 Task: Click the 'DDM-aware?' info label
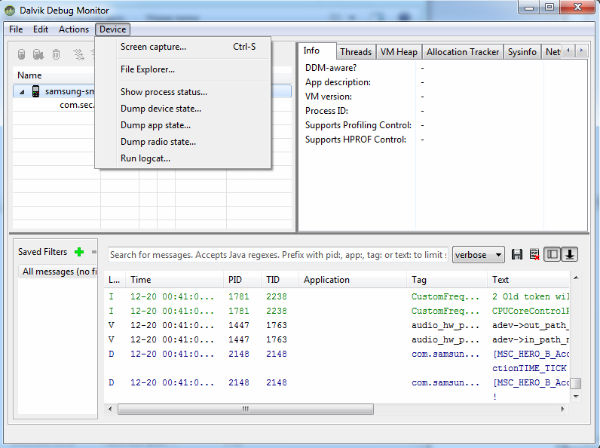click(331, 68)
